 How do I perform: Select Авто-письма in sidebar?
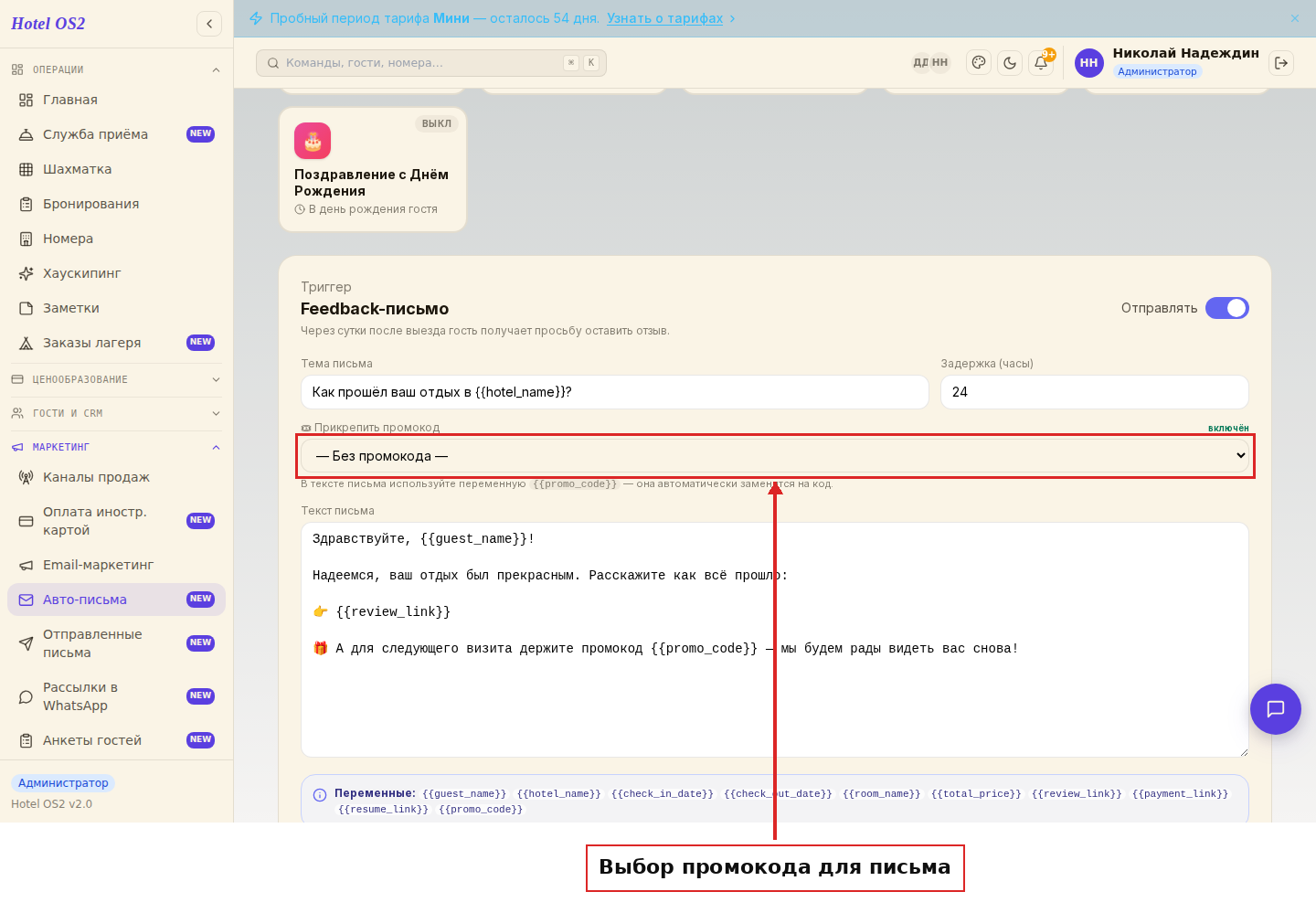coord(116,600)
